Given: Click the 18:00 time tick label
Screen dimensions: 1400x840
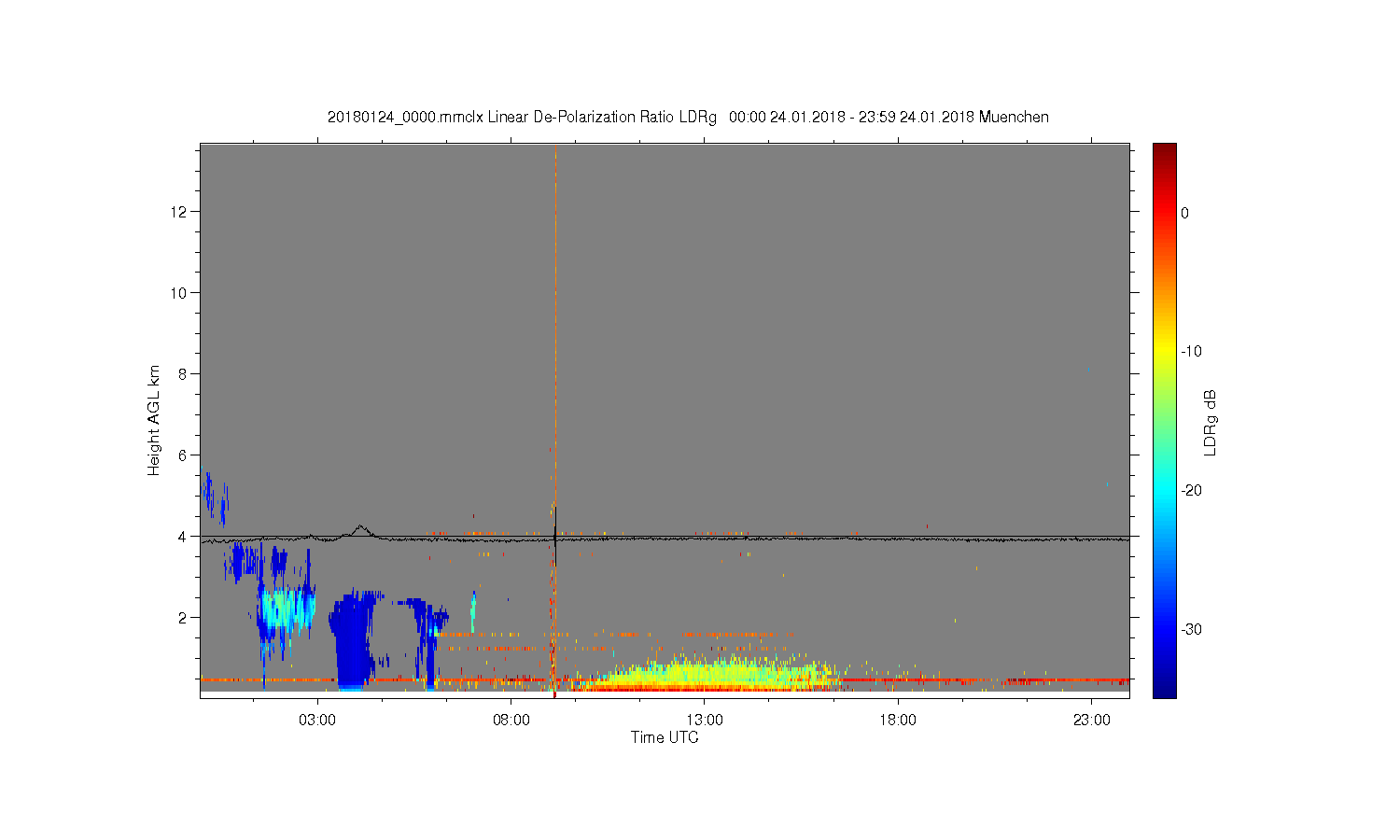Looking at the screenshot, I should coord(898,721).
